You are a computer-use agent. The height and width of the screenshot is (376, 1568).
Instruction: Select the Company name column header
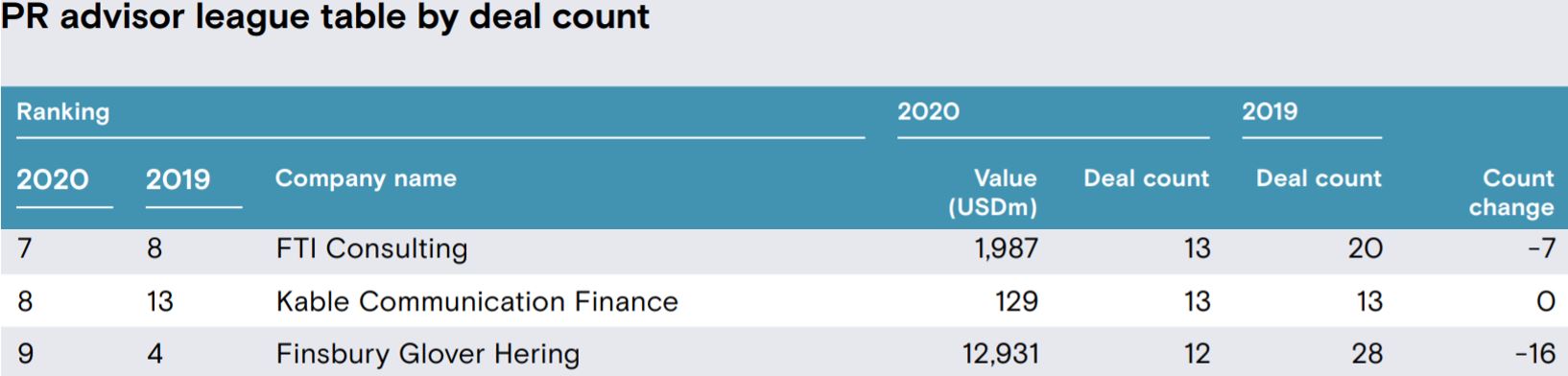coord(366,178)
